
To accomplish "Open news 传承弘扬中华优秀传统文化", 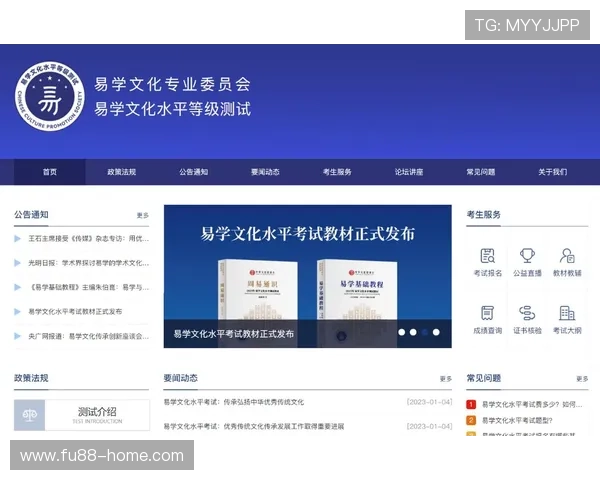I will (x=234, y=402).
